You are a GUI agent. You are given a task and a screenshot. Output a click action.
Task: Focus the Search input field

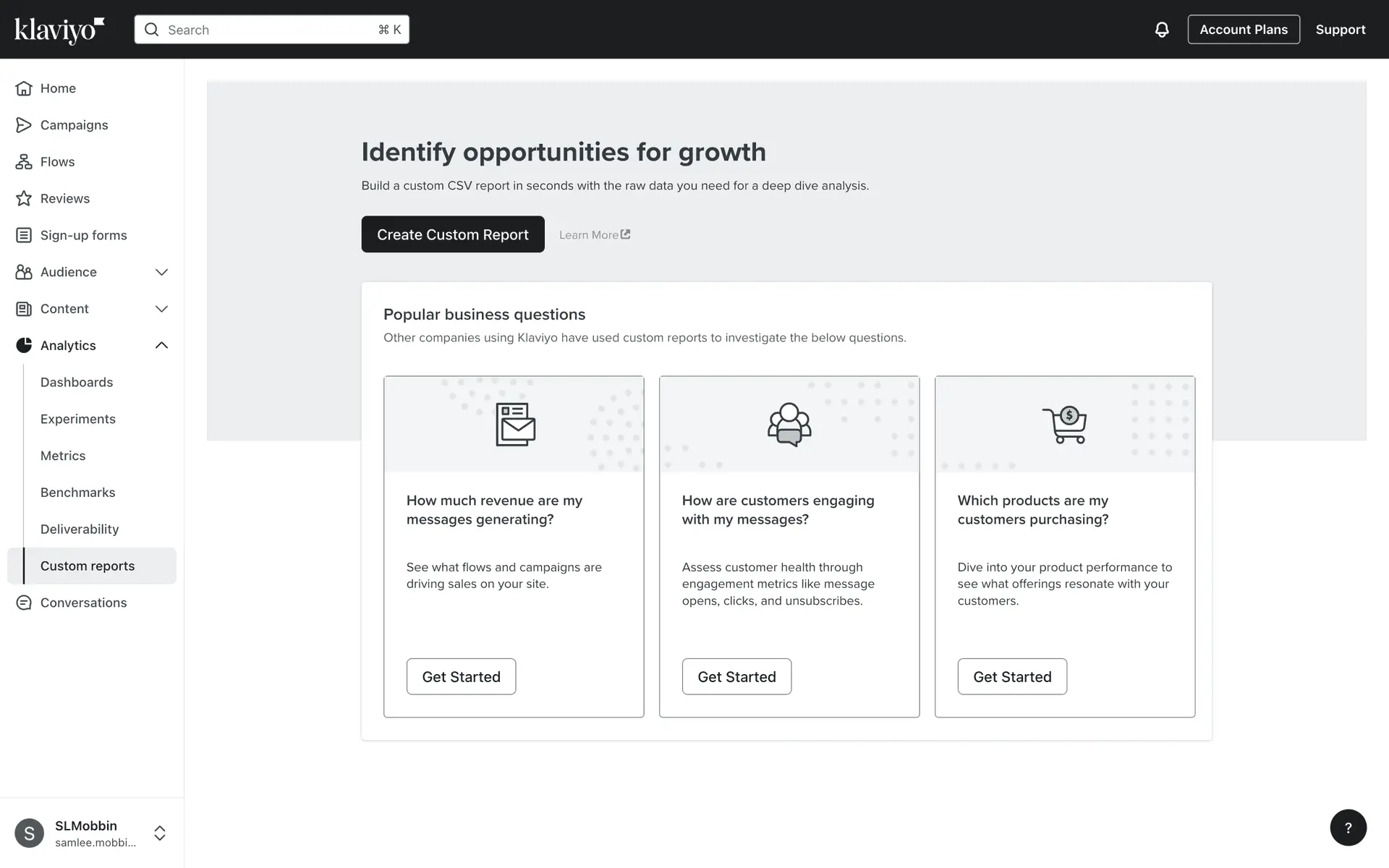pyautogui.click(x=271, y=30)
